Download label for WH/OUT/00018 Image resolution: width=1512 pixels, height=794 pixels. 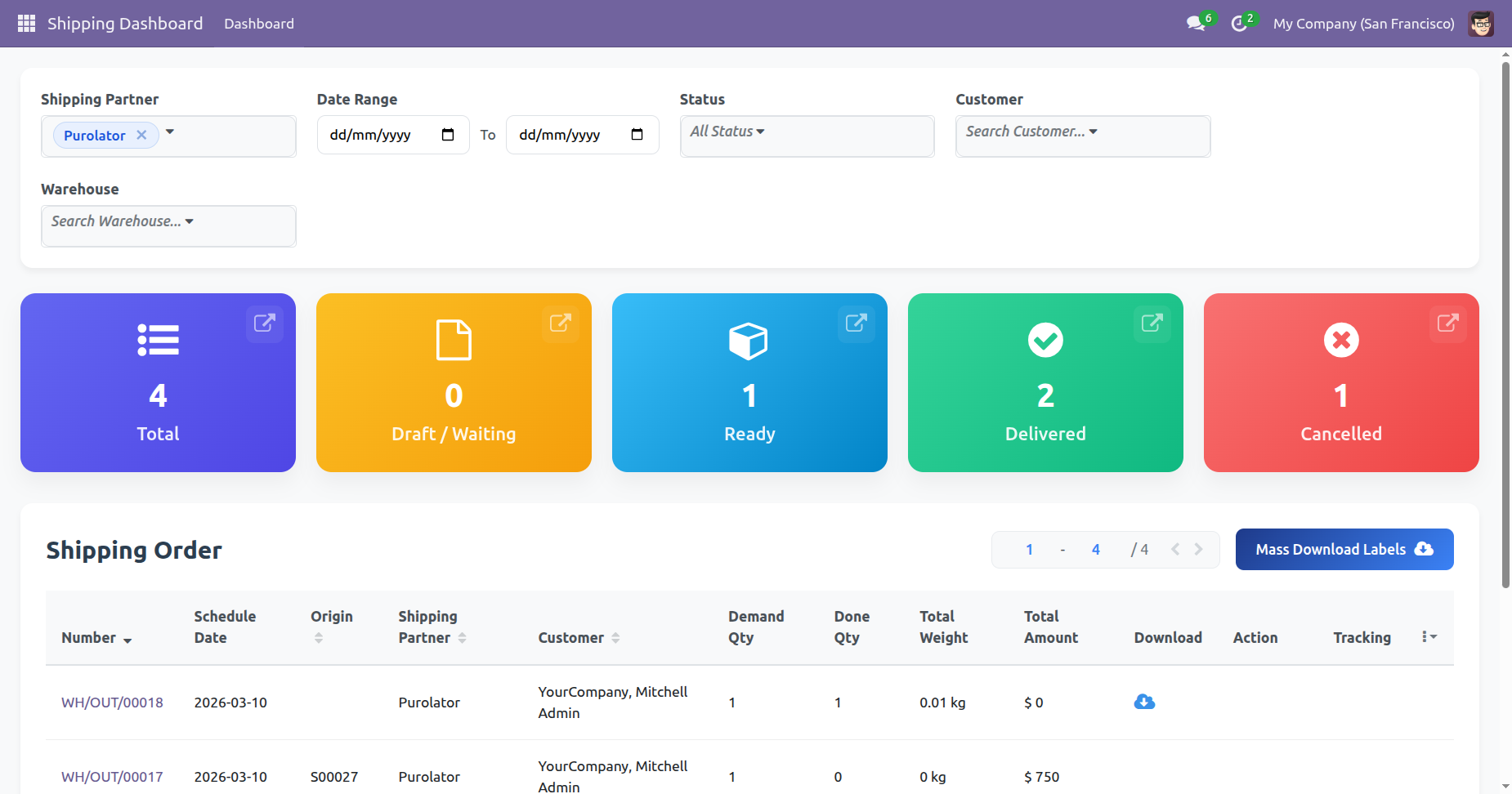1144,702
